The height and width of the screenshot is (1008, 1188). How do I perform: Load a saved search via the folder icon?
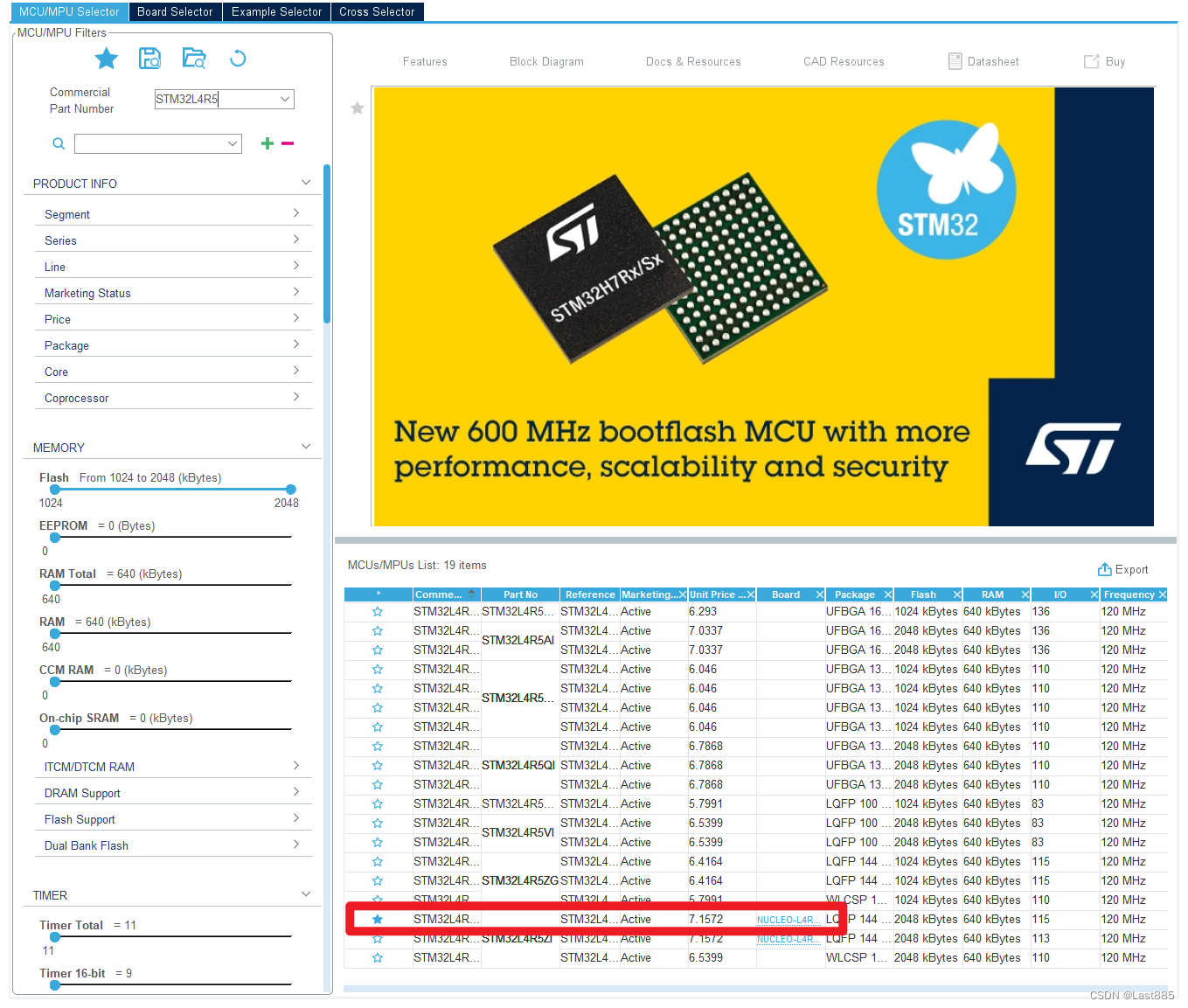coord(194,59)
